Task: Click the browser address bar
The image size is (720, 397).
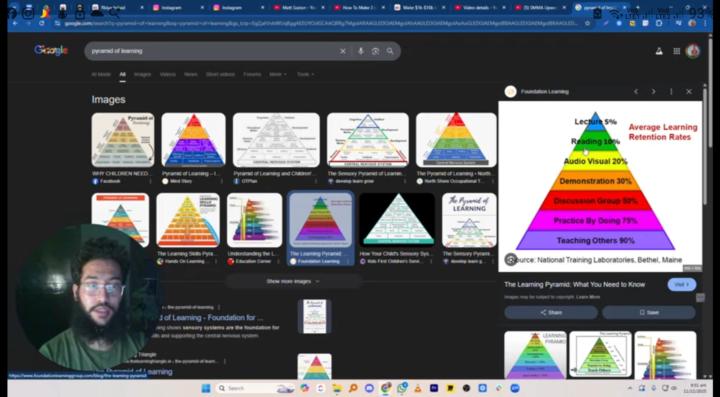Action: [317, 23]
